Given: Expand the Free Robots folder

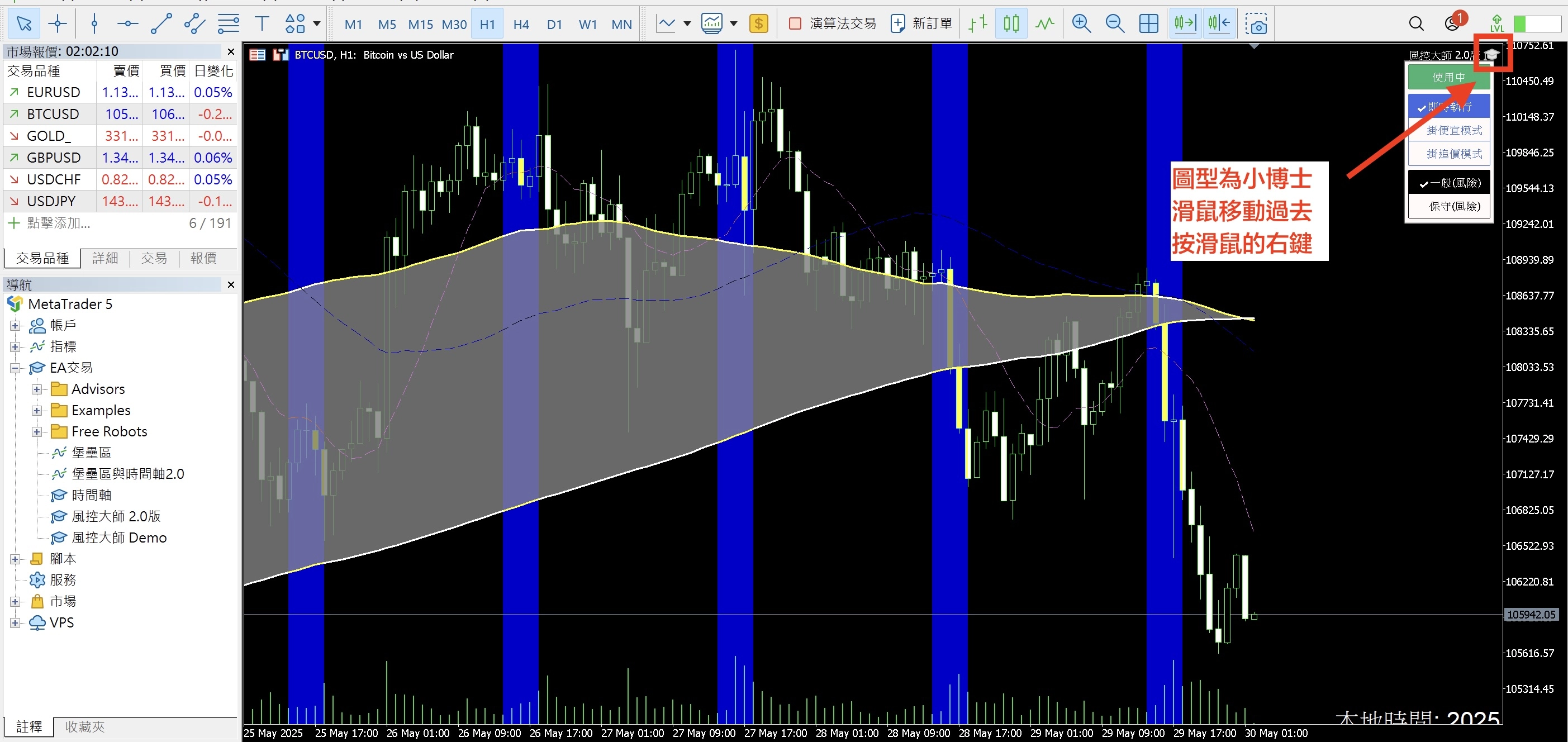Looking at the screenshot, I should 37,432.
